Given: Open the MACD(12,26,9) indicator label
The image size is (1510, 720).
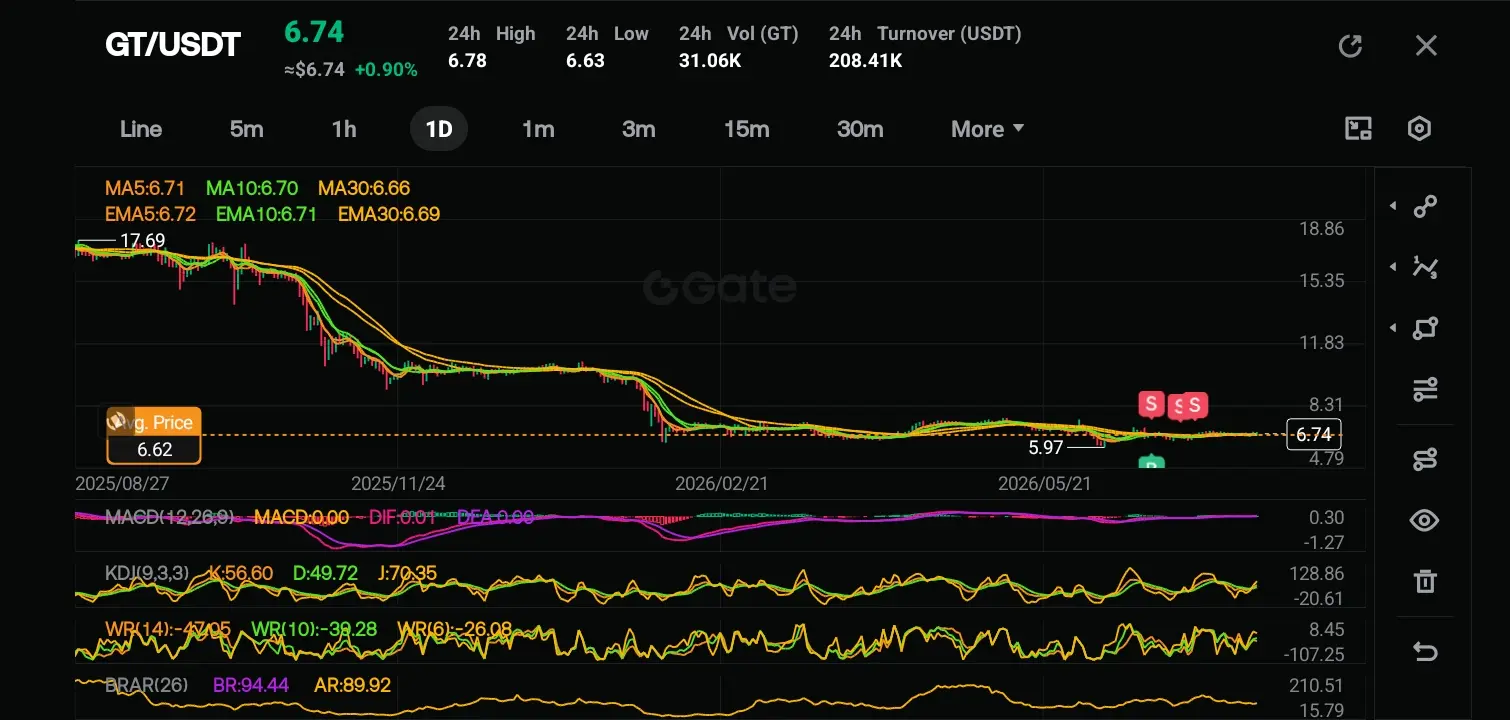Looking at the screenshot, I should tap(170, 517).
